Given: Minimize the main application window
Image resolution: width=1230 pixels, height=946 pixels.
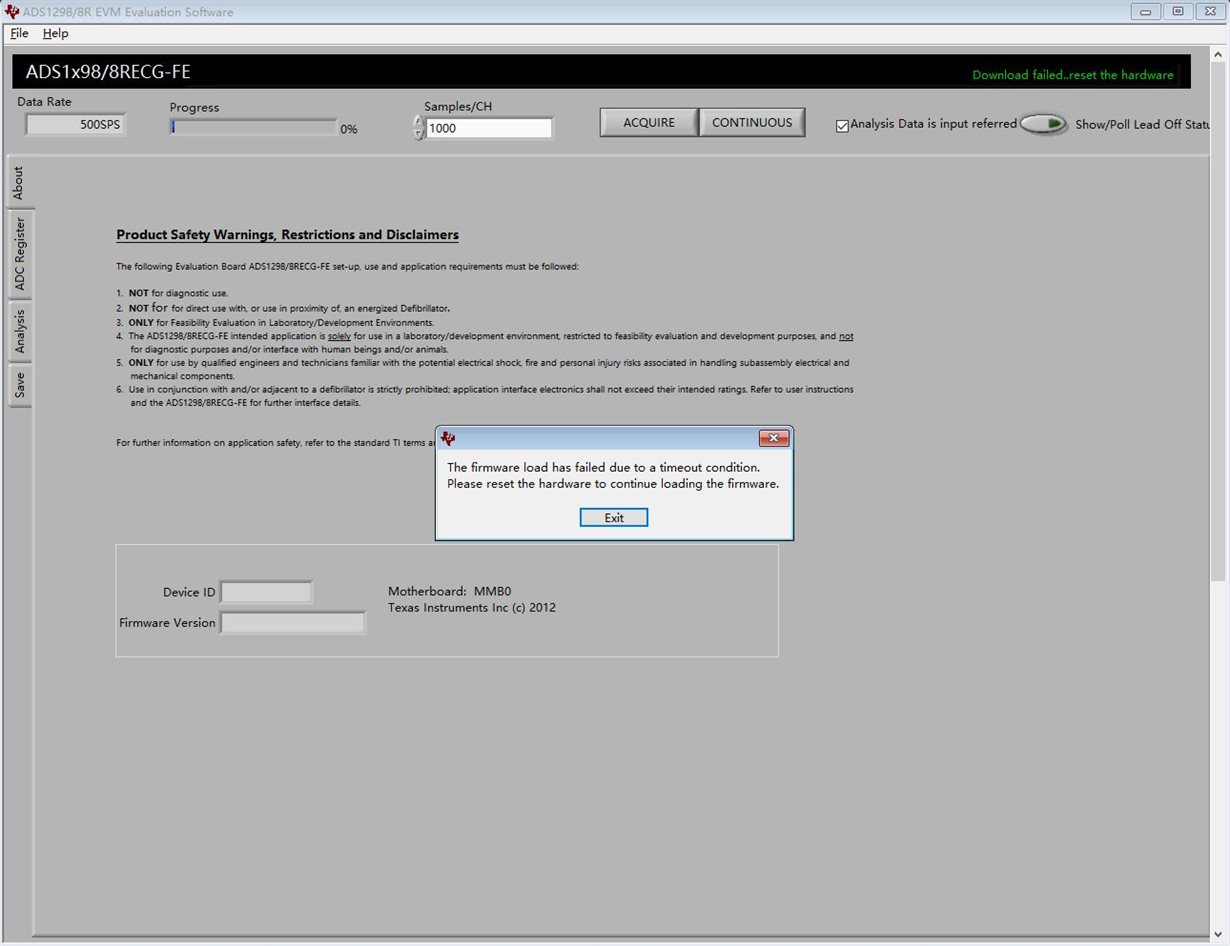Looking at the screenshot, I should (1145, 11).
